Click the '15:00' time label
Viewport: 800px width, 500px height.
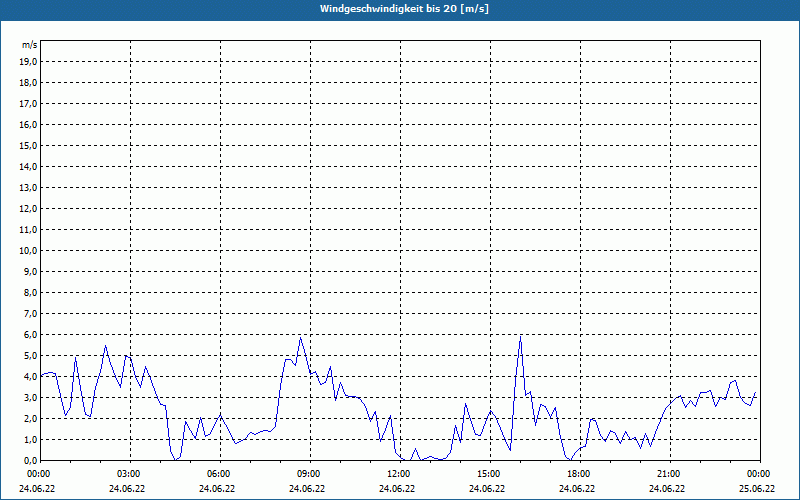pos(489,474)
